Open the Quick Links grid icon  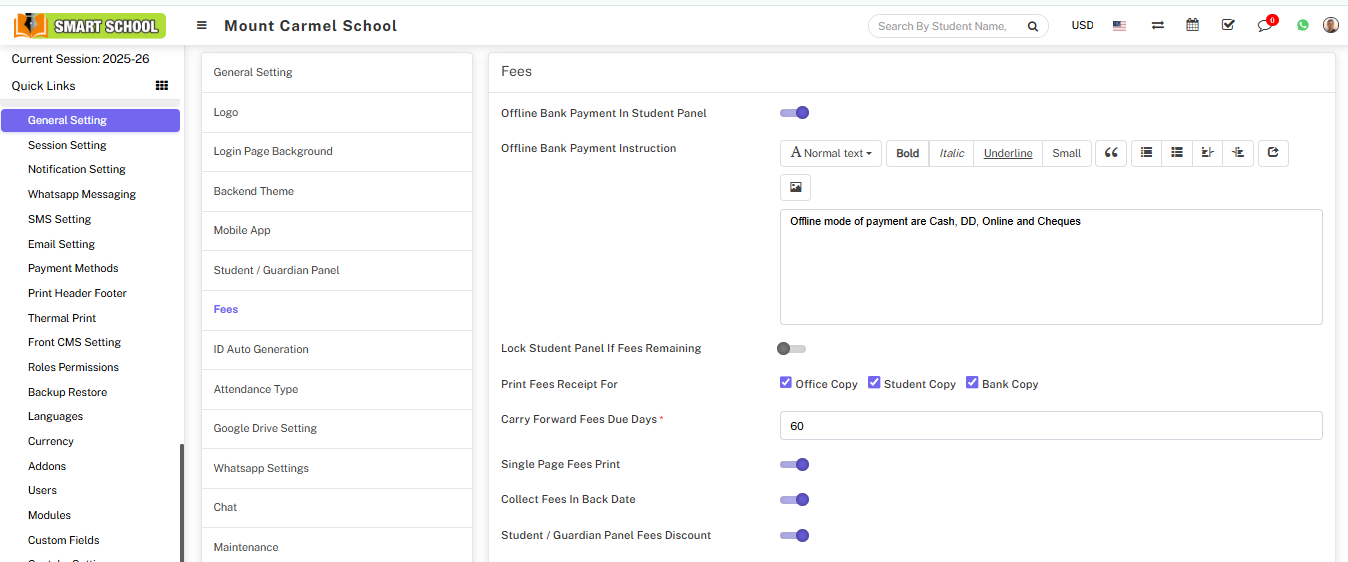pos(162,86)
